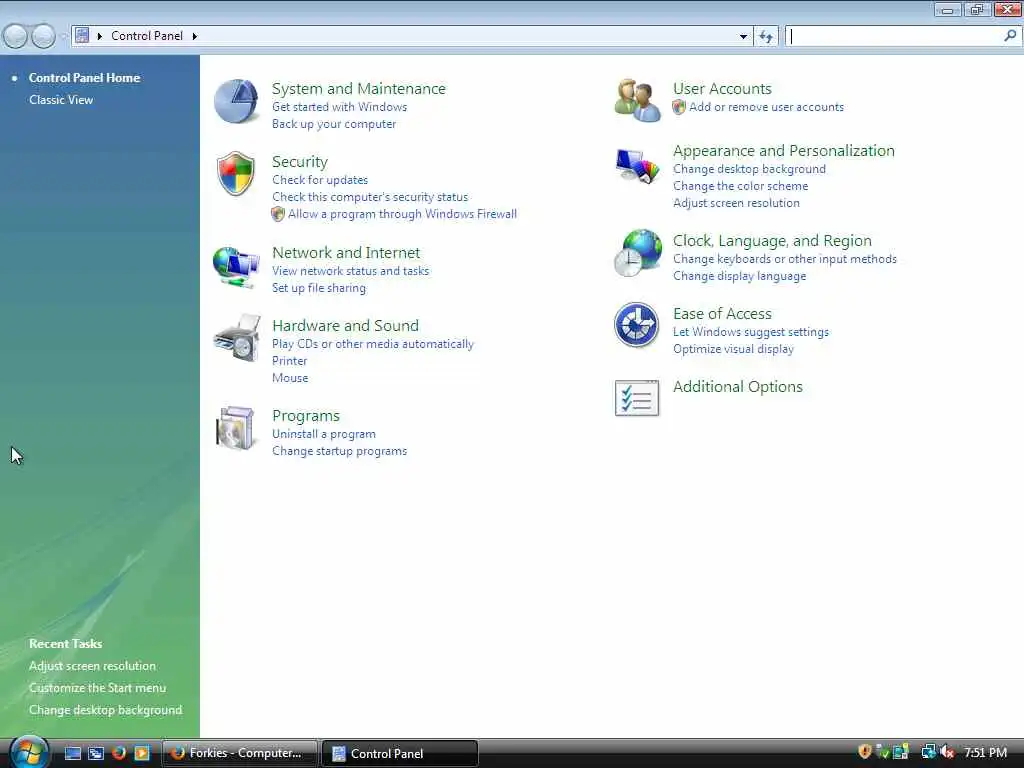Viewport: 1024px width, 768px height.
Task: Click the network connection tray icon
Action: click(x=928, y=752)
